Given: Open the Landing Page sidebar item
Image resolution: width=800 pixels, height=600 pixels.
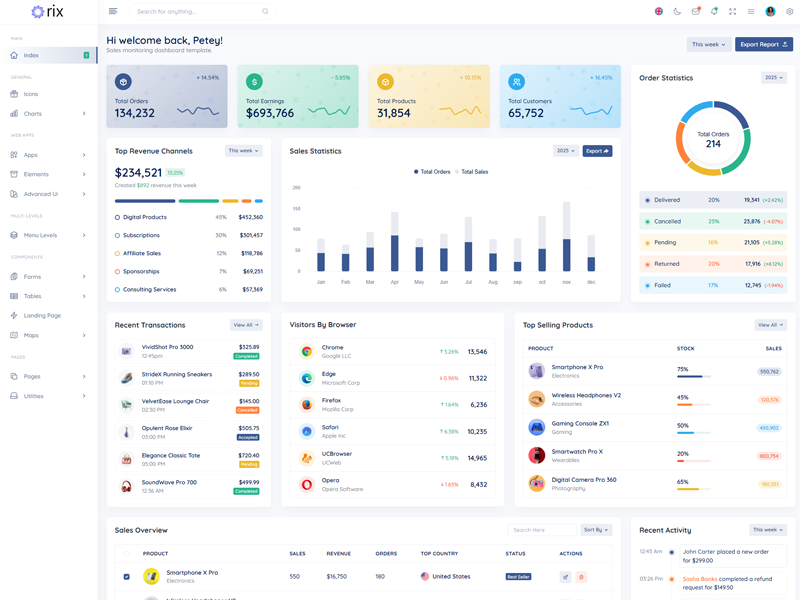Looking at the screenshot, I should click(x=42, y=315).
